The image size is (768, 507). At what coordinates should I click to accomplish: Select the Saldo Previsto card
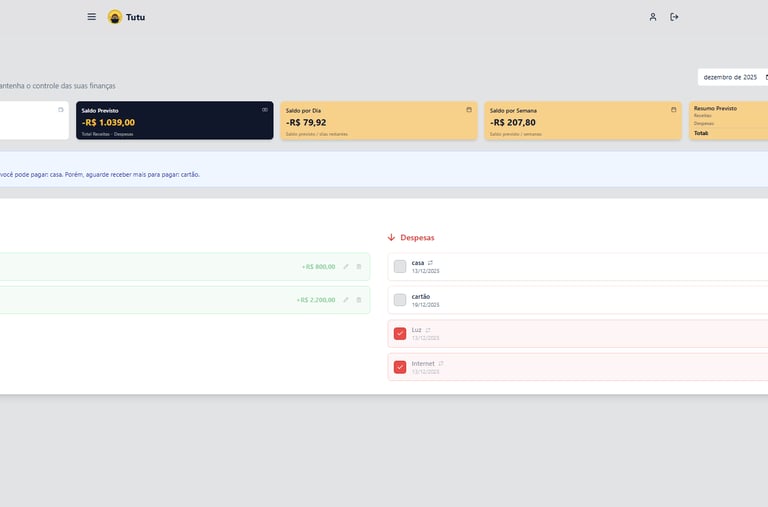tap(175, 121)
